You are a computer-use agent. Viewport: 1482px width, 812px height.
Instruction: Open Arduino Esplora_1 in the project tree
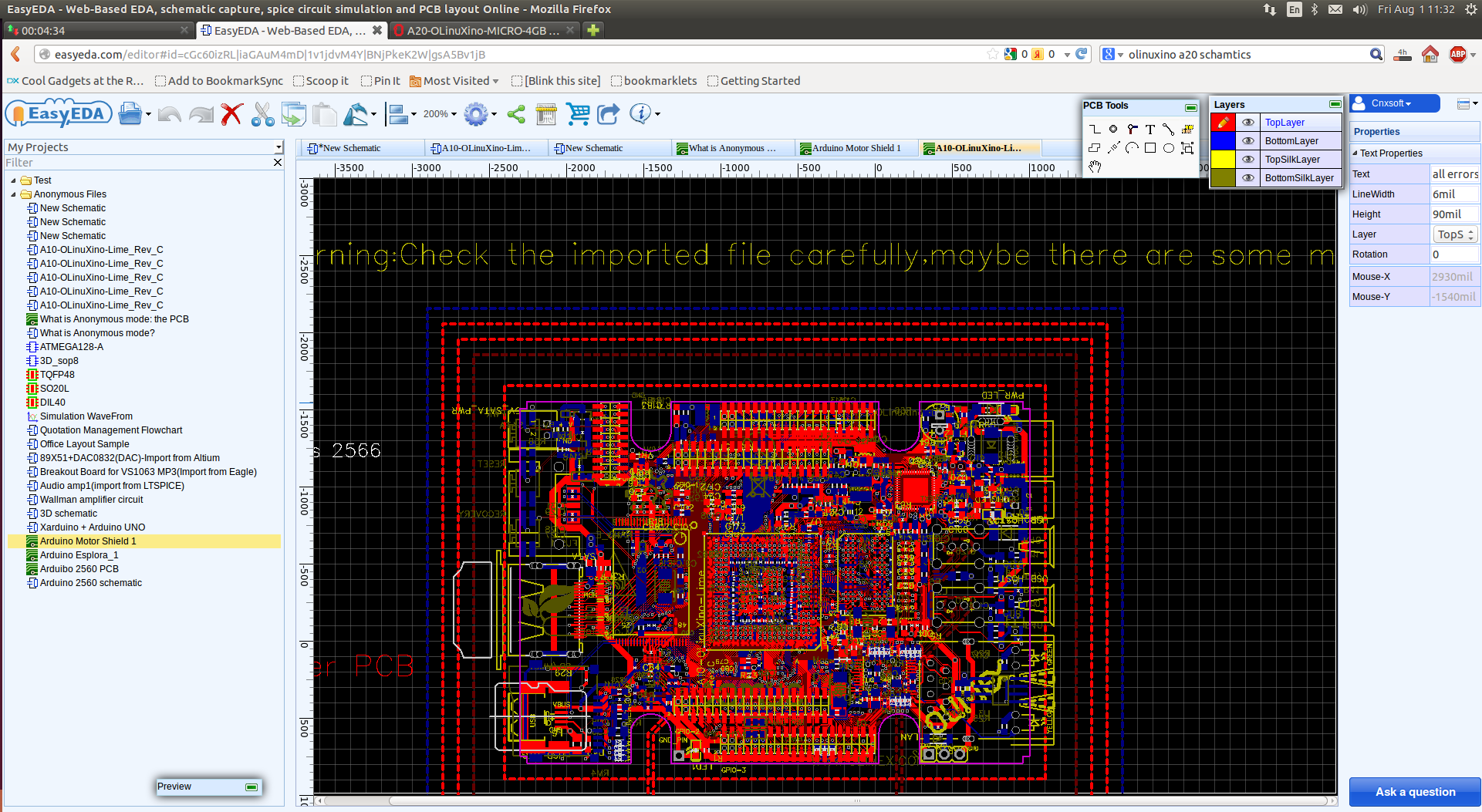click(79, 555)
